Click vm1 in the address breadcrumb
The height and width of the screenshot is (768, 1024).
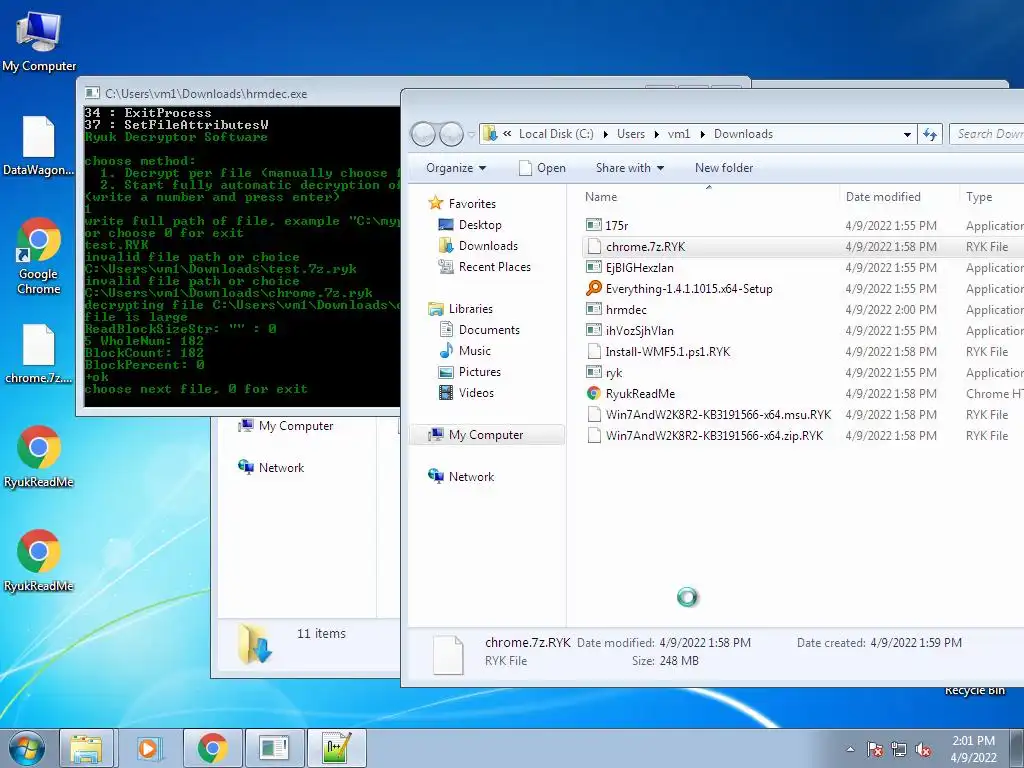679,134
